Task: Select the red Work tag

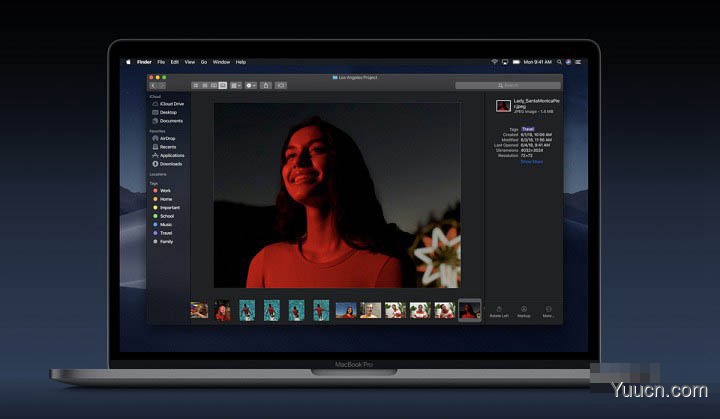Action: coord(162,191)
